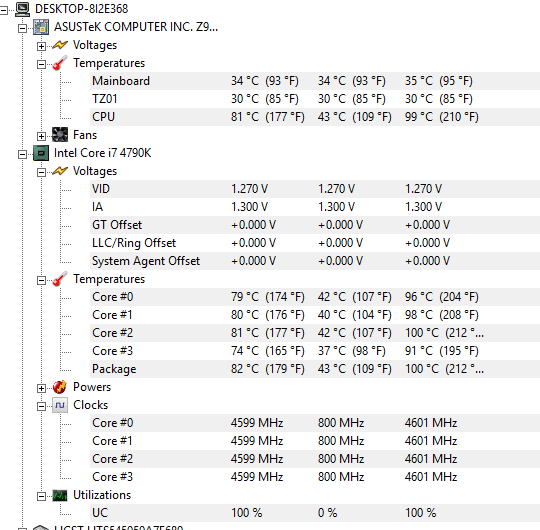This screenshot has height=530, width=540.
Task: Click the mainboard Temperatures thermometer icon
Action: pyautogui.click(x=60, y=63)
